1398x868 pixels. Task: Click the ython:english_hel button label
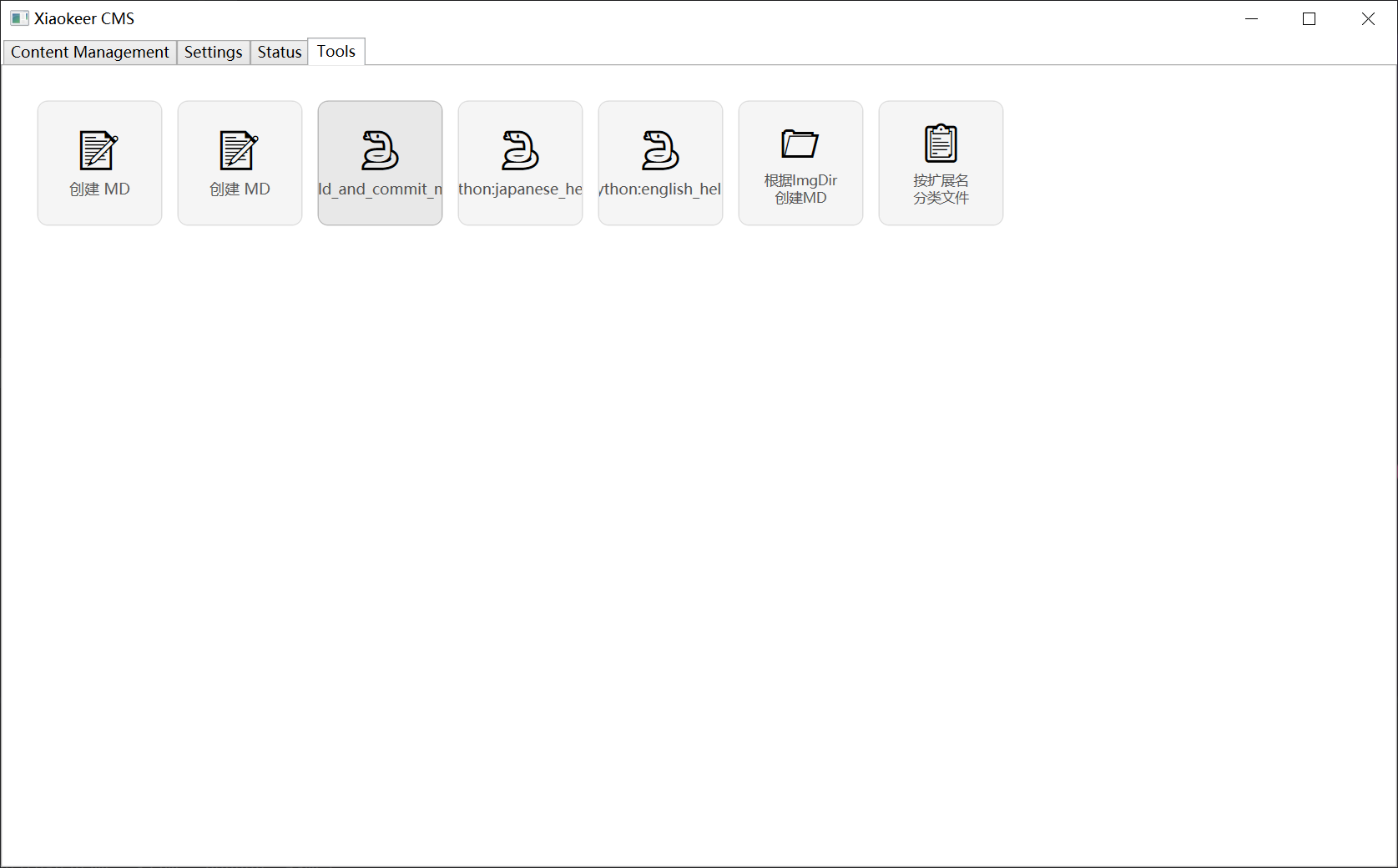(660, 189)
